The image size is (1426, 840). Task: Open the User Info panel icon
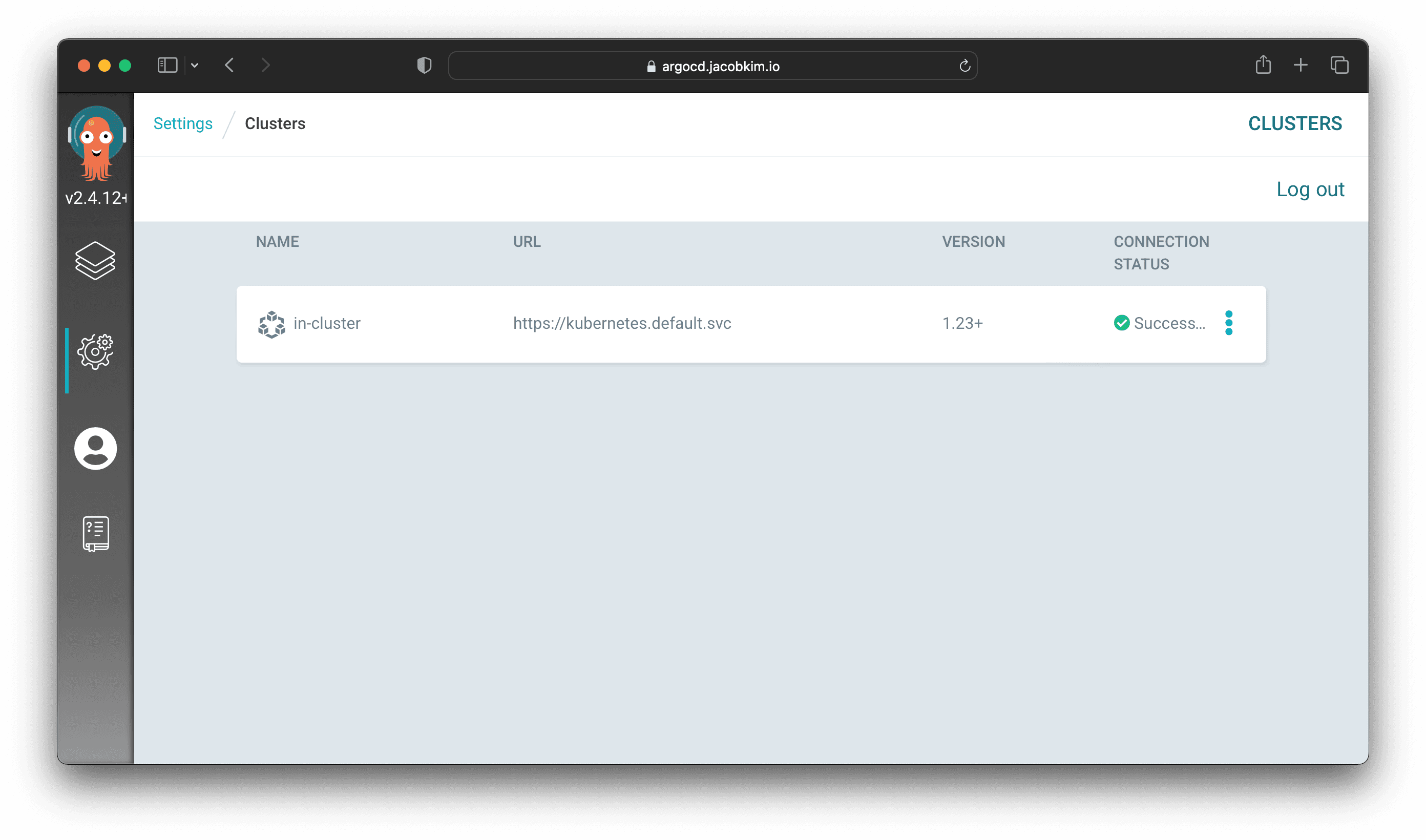pyautogui.click(x=95, y=448)
